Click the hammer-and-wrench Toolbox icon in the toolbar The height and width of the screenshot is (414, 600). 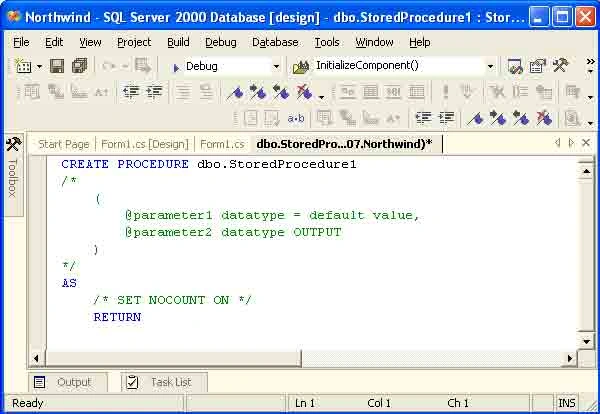tap(560, 66)
